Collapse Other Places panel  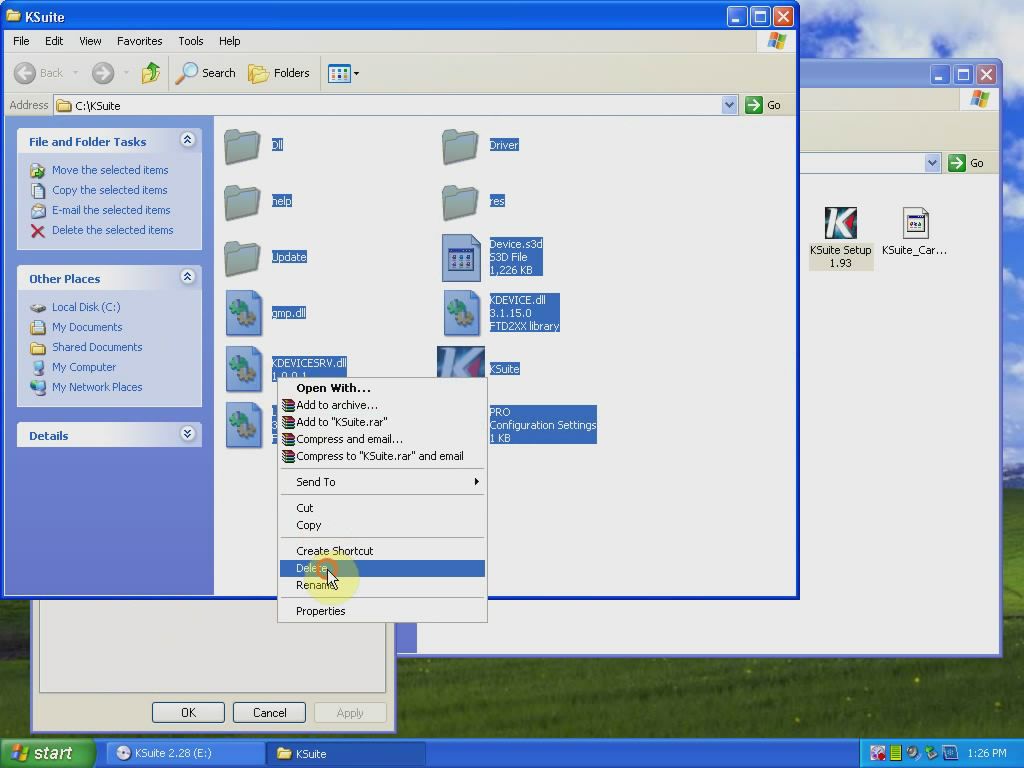[x=187, y=277]
